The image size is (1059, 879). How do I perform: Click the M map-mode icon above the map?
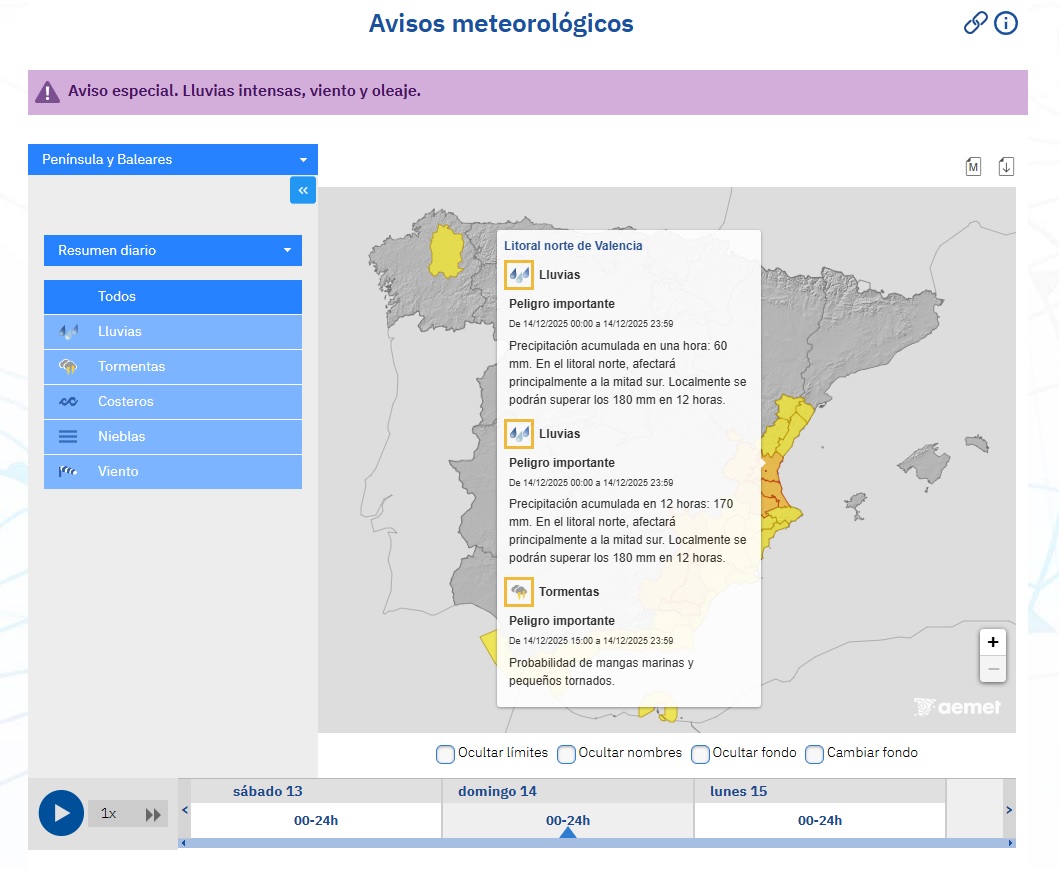[973, 166]
